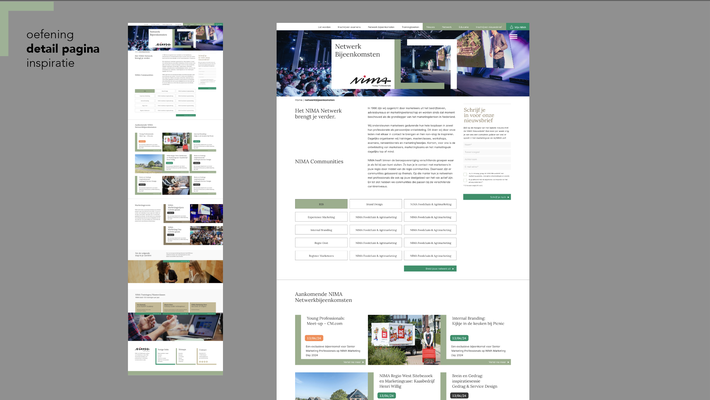
Task: Go to Home in the breadcrumb
Action: (x=298, y=100)
